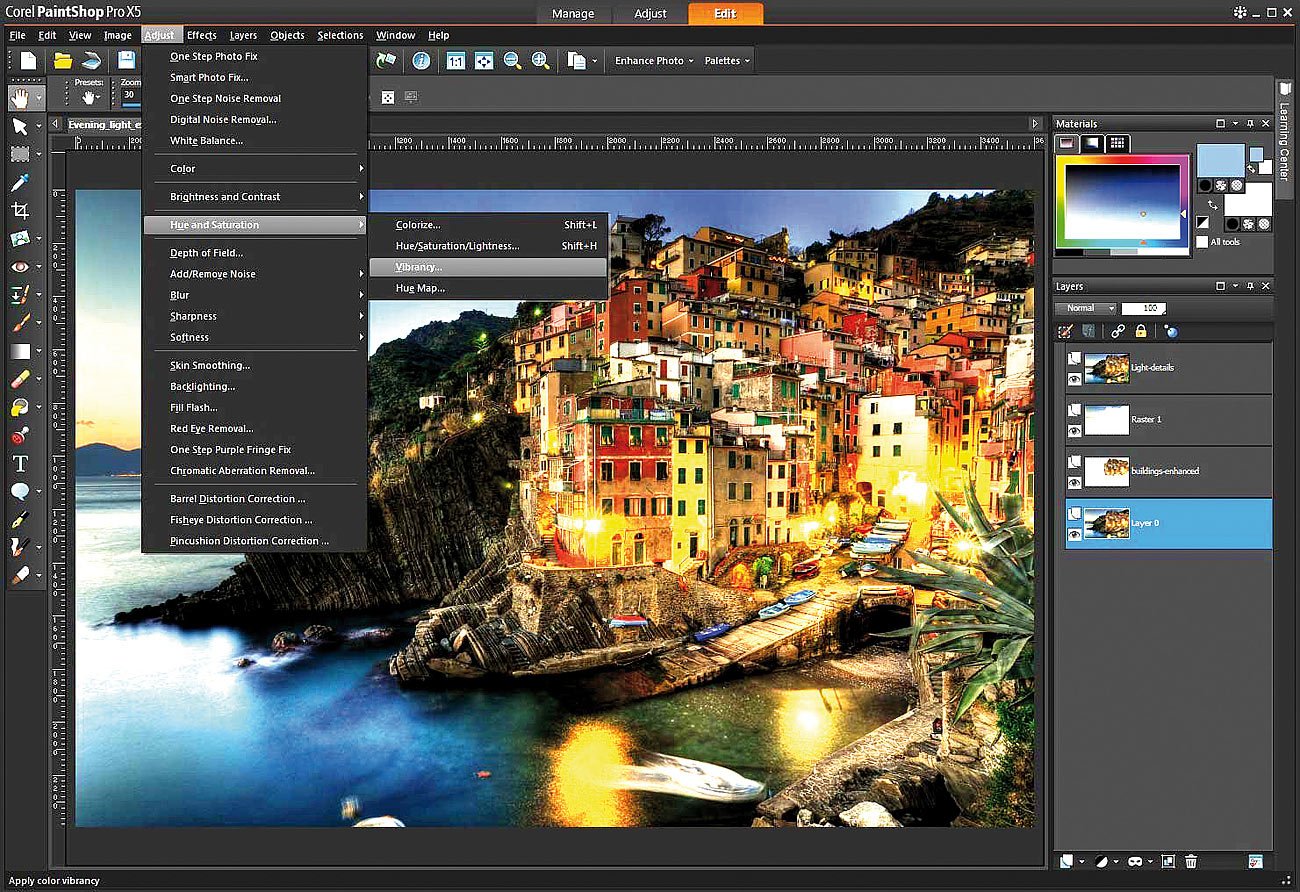Open the Normal blend mode dropdown

(1085, 308)
